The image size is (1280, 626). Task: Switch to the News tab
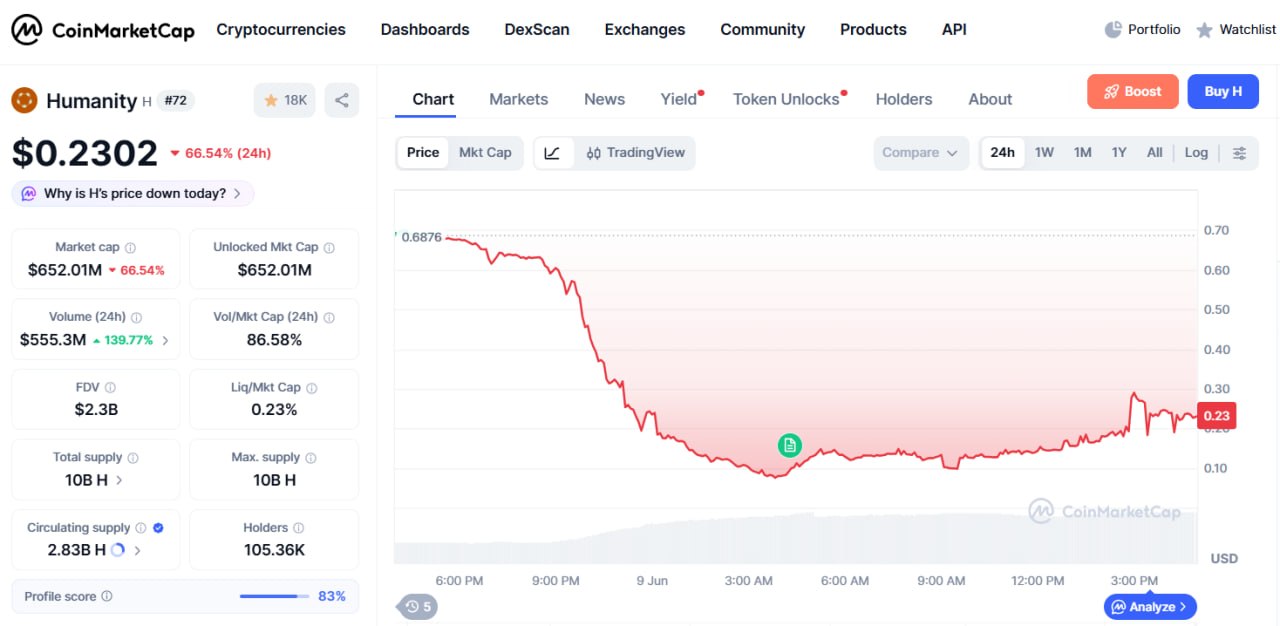click(x=605, y=99)
